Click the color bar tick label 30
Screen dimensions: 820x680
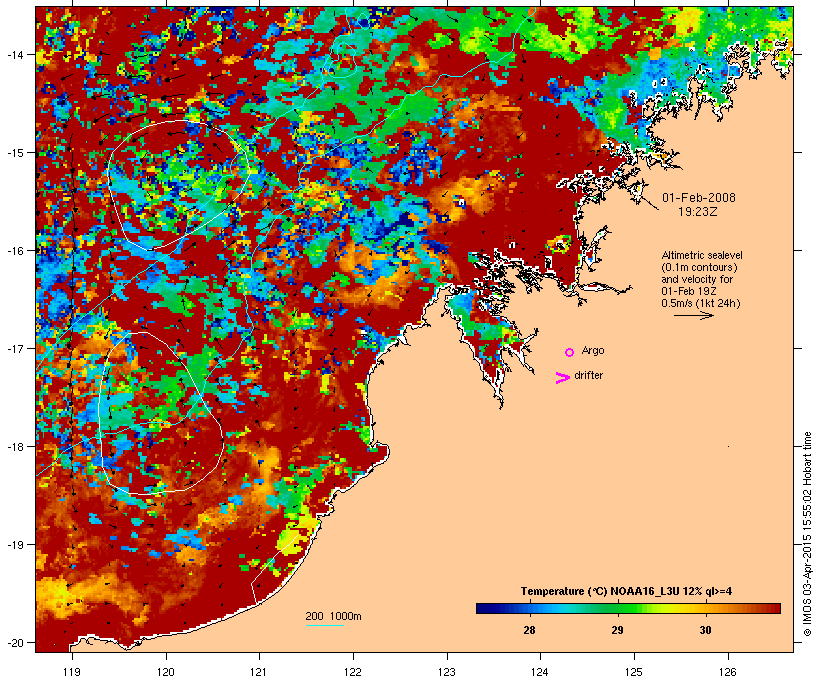coord(705,630)
